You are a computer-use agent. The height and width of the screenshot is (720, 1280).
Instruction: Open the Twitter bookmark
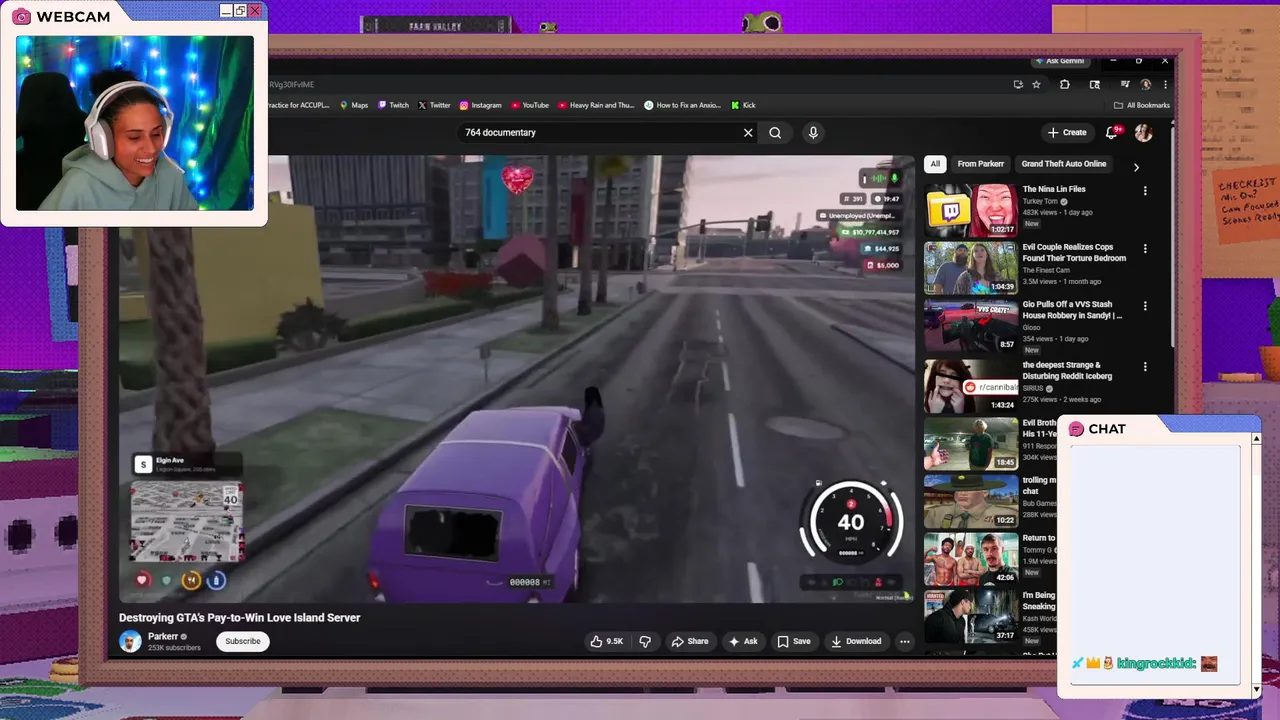(434, 105)
